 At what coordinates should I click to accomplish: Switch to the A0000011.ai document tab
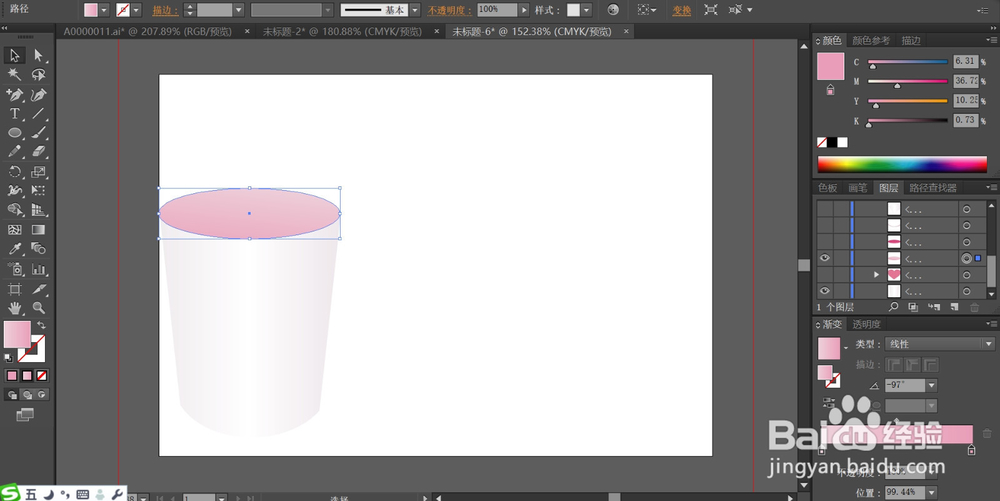(x=148, y=31)
